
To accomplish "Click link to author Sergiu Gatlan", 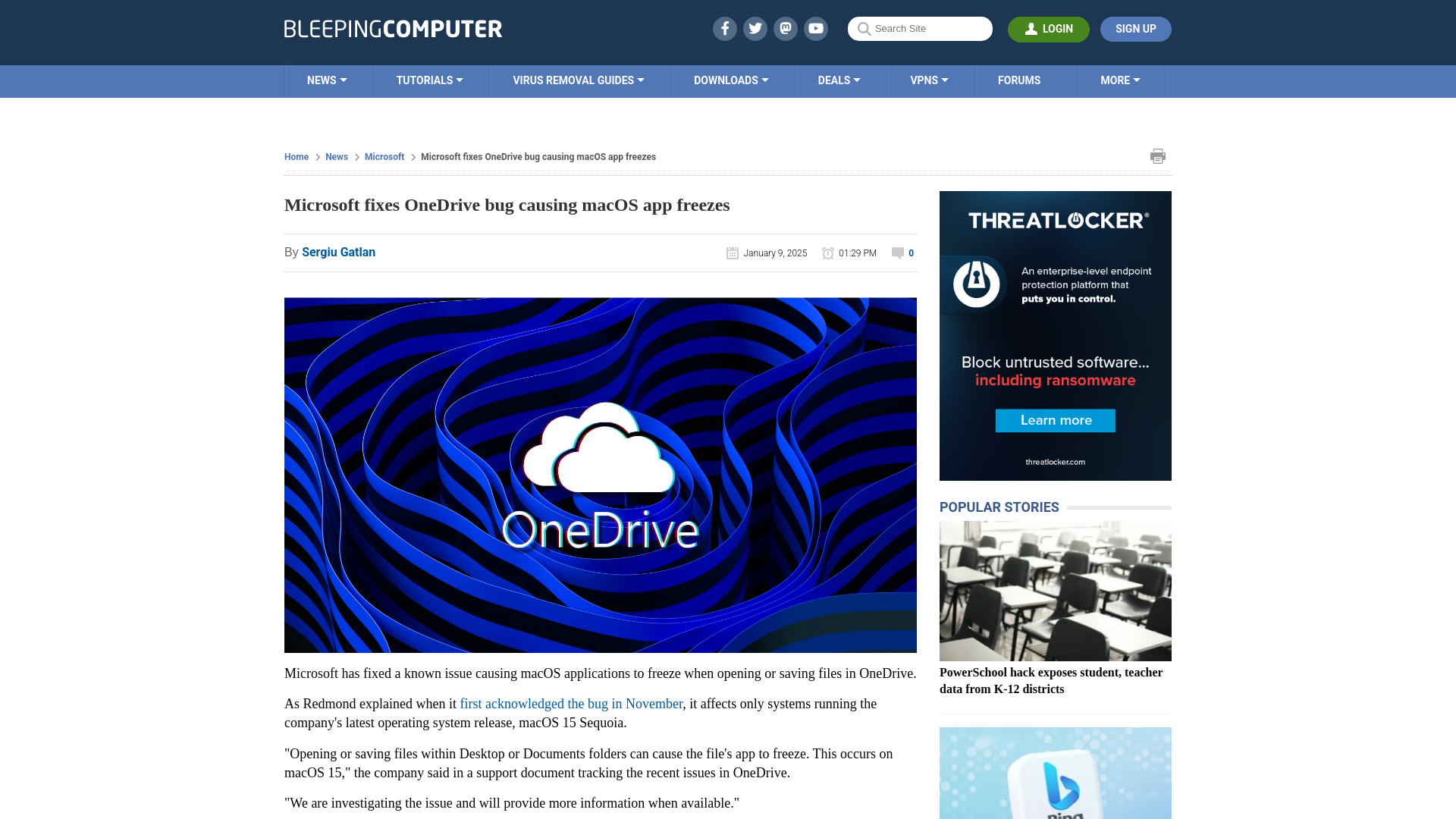I will (339, 251).
